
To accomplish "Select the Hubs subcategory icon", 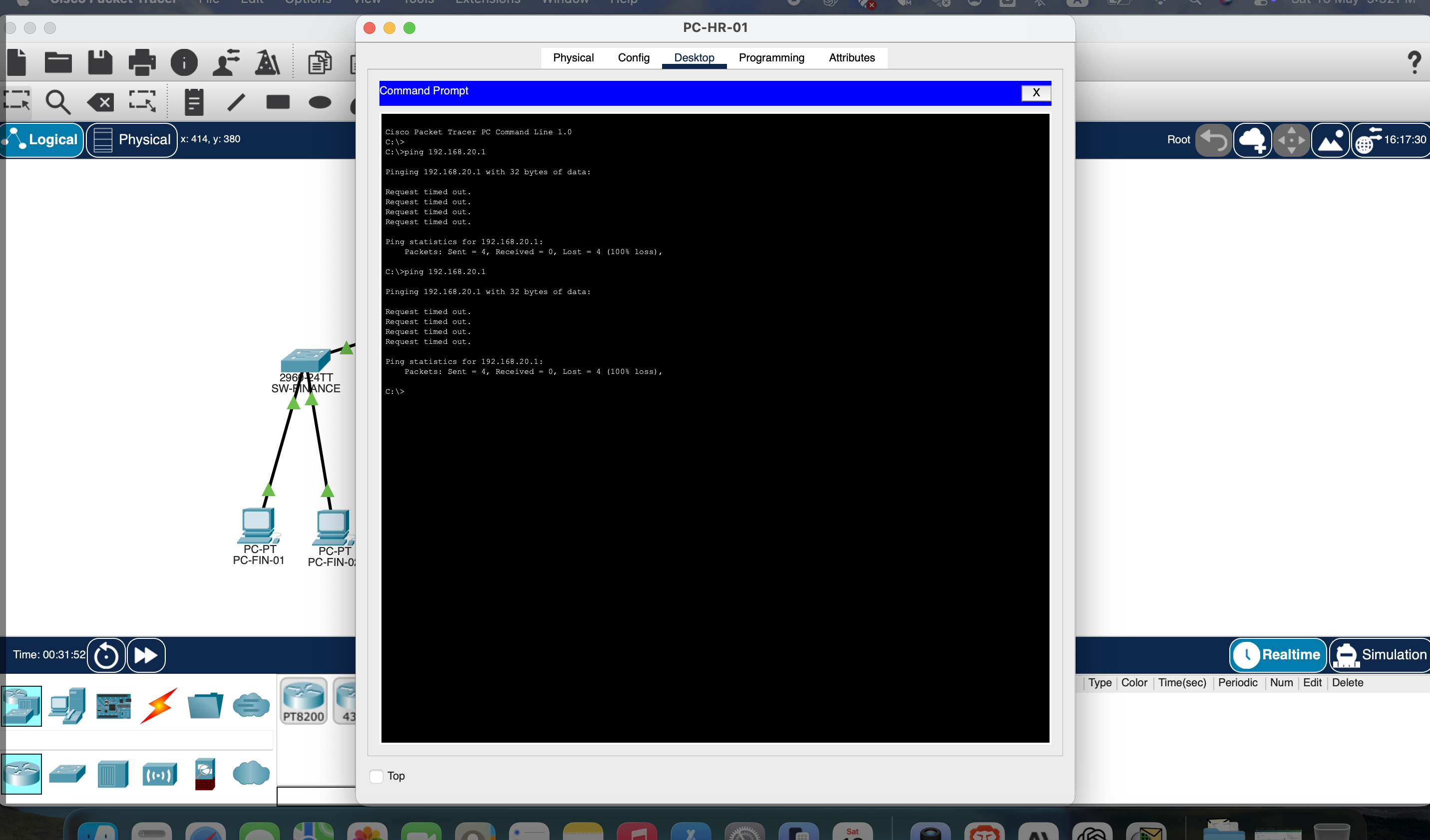I will pos(113,774).
